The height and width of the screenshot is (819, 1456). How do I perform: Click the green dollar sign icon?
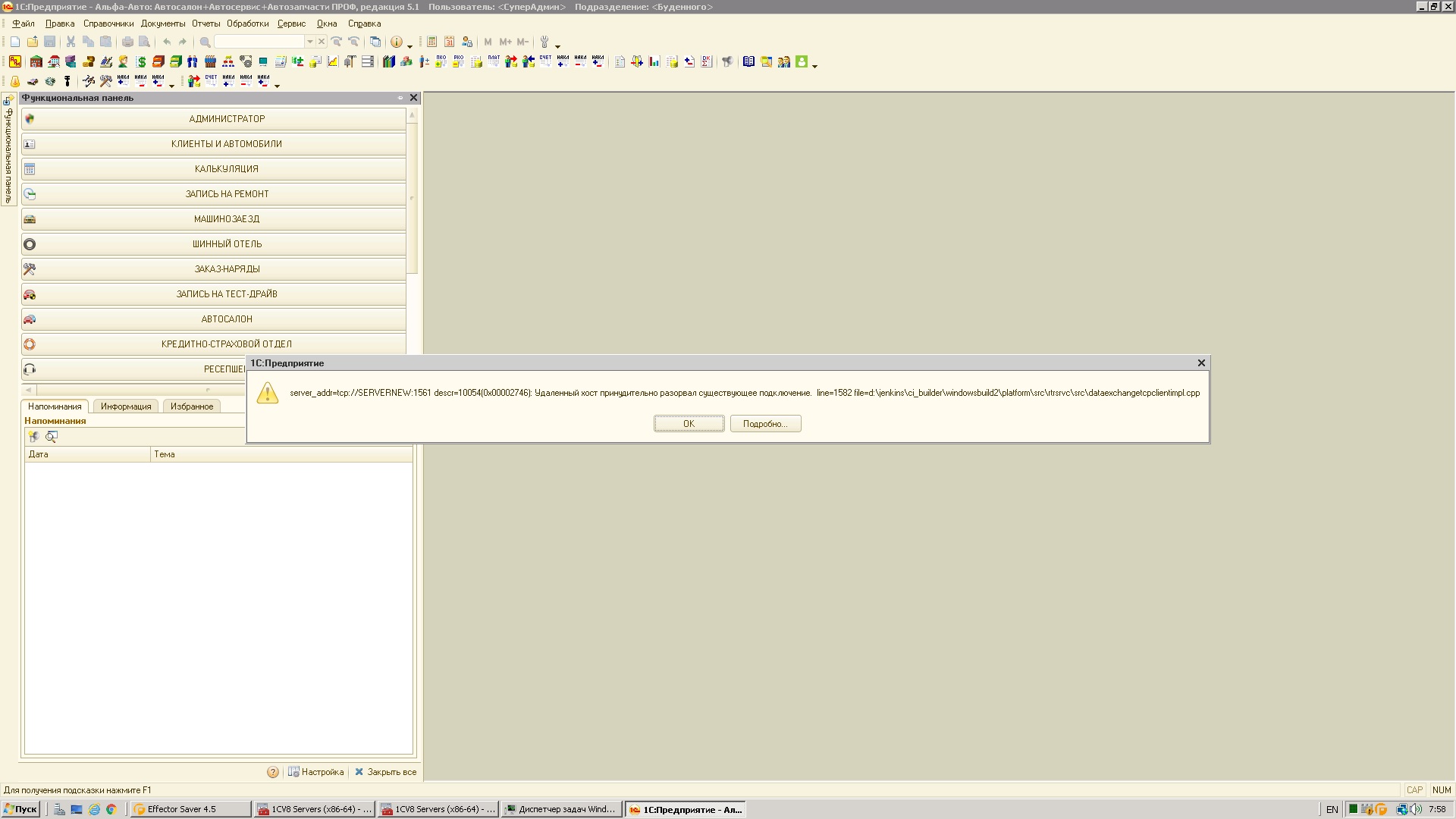click(141, 61)
